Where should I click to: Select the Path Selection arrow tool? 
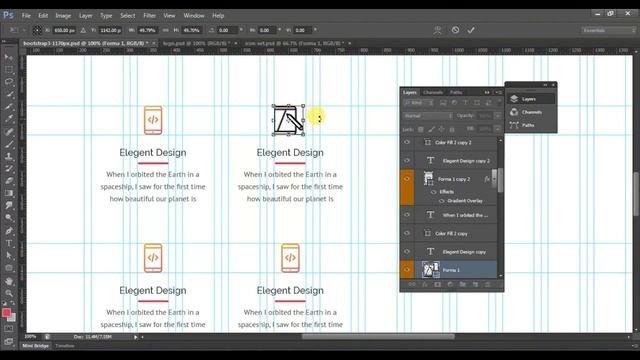tap(9, 256)
